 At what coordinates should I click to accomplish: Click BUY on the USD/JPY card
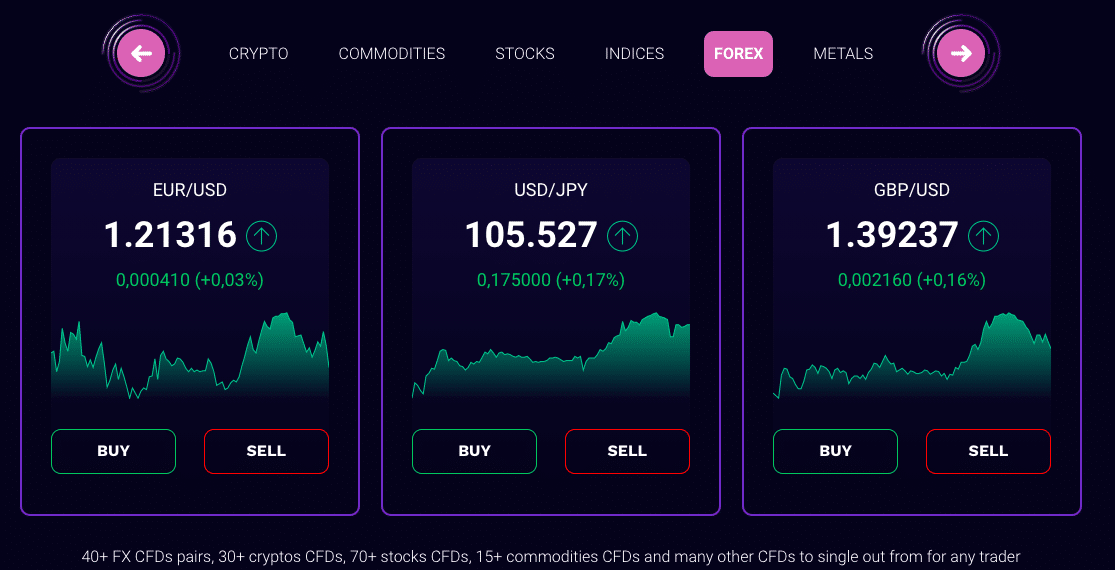click(x=474, y=451)
